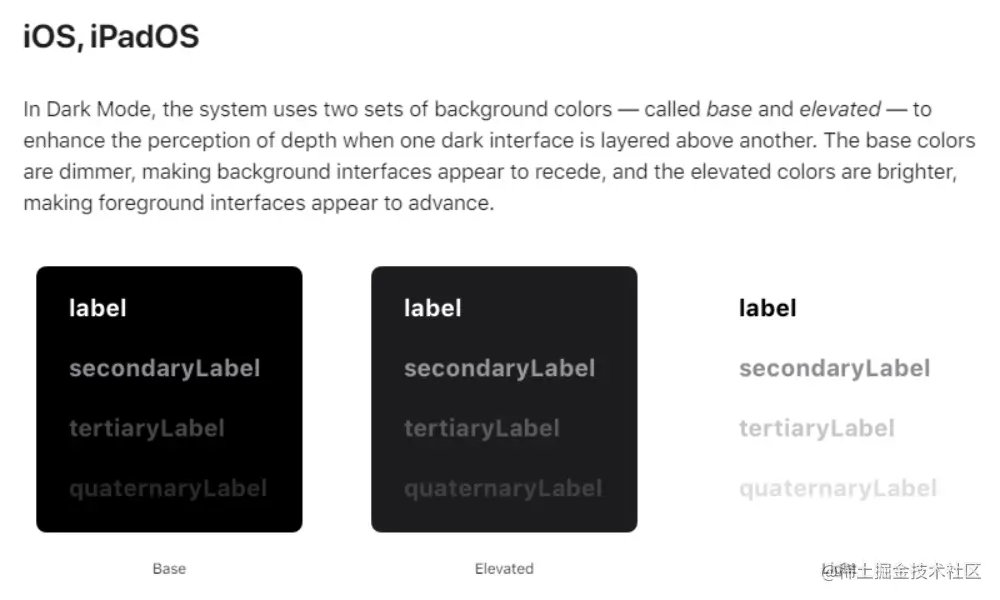Click the "Elevated" caption below the gray card

504,569
